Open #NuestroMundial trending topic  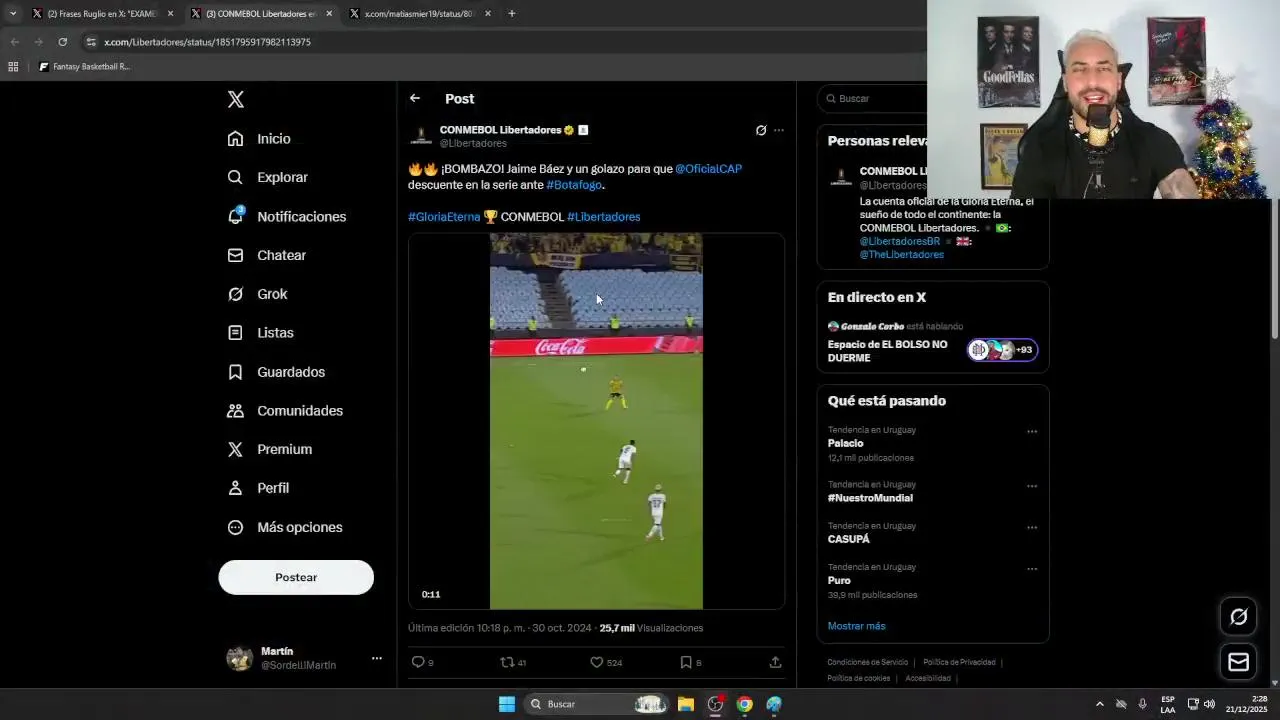coord(870,498)
